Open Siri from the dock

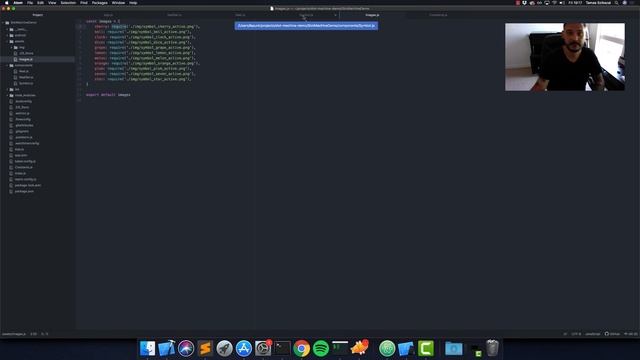point(186,348)
